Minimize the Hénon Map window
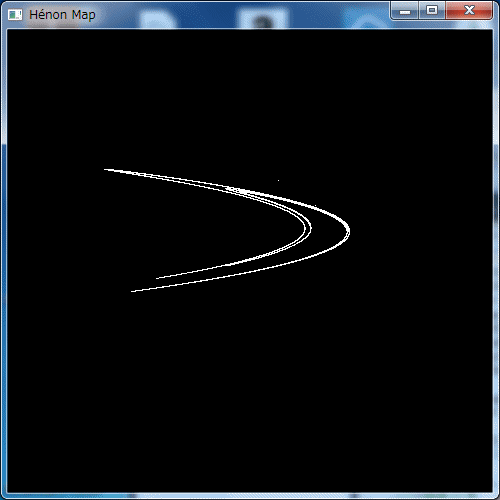 [405, 10]
